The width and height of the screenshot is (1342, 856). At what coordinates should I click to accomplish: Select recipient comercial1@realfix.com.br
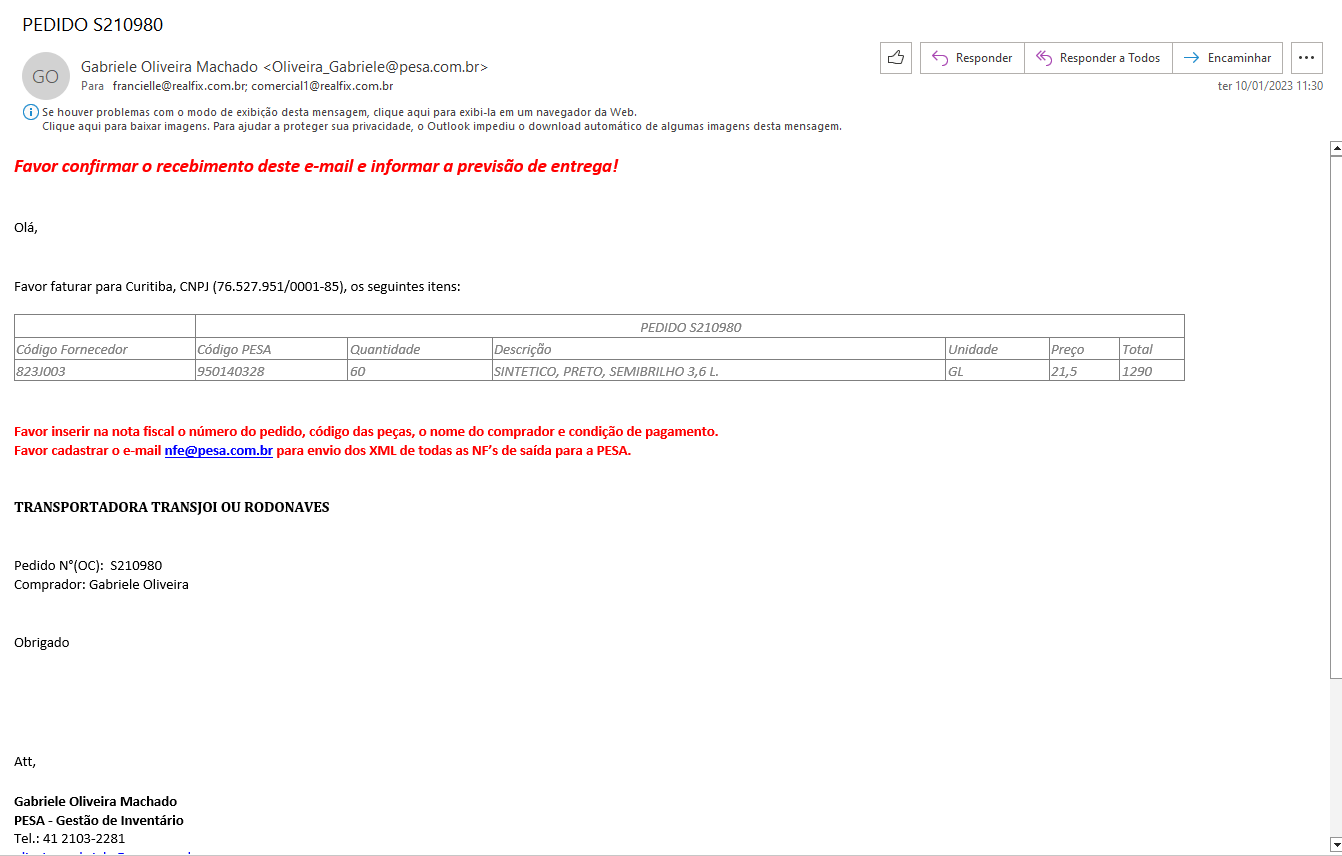click(322, 86)
